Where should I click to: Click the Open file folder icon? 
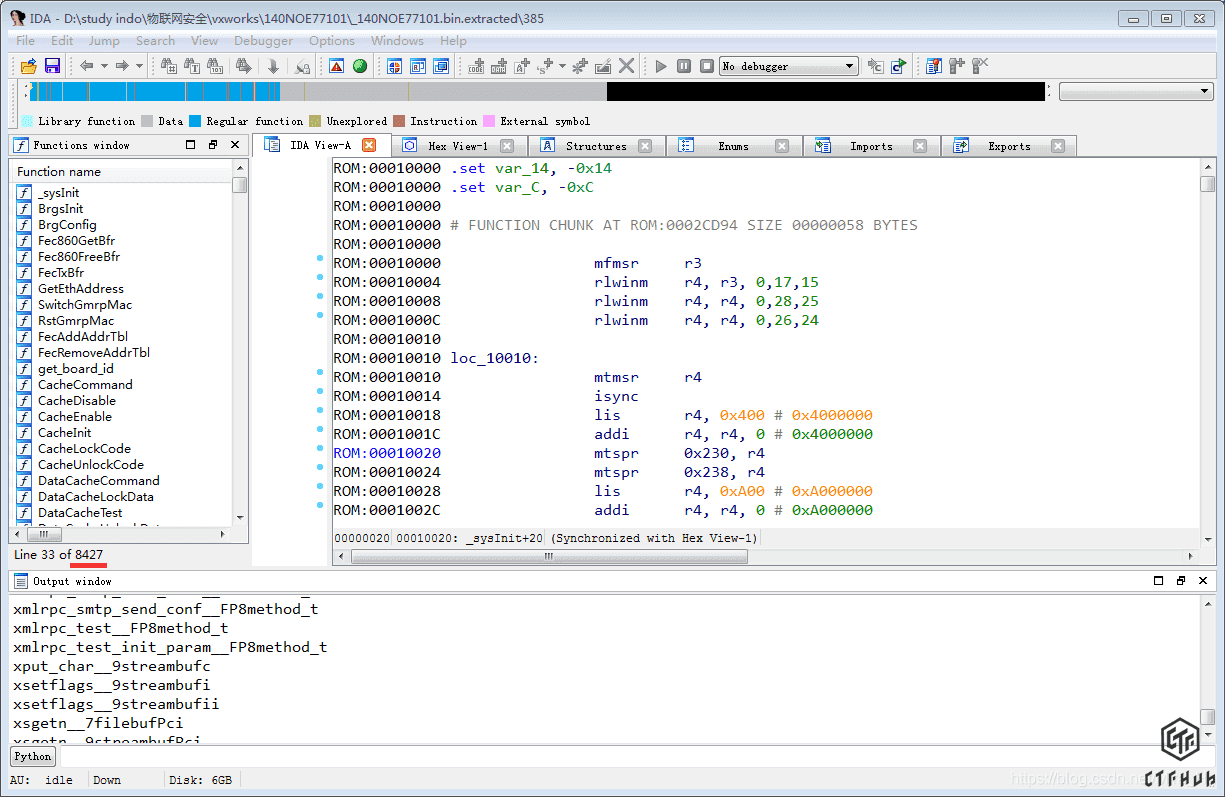tap(28, 66)
